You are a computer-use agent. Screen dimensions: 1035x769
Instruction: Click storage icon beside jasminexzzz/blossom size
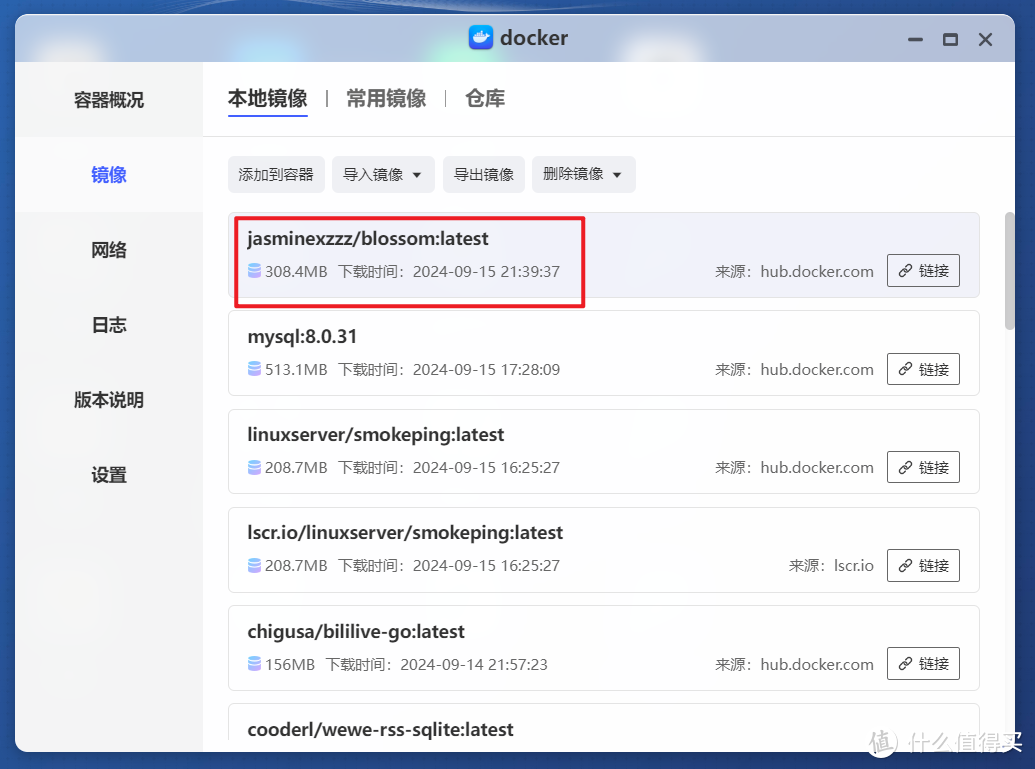click(255, 271)
